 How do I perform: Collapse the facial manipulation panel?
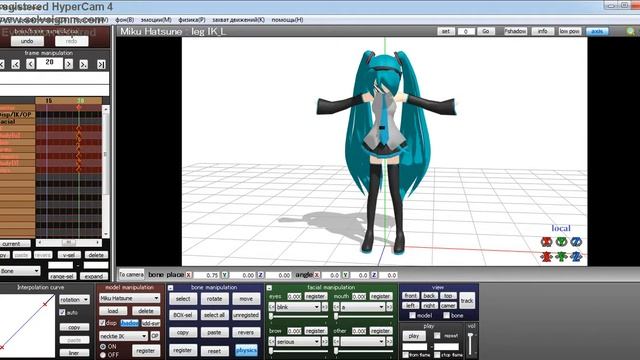tap(269, 288)
